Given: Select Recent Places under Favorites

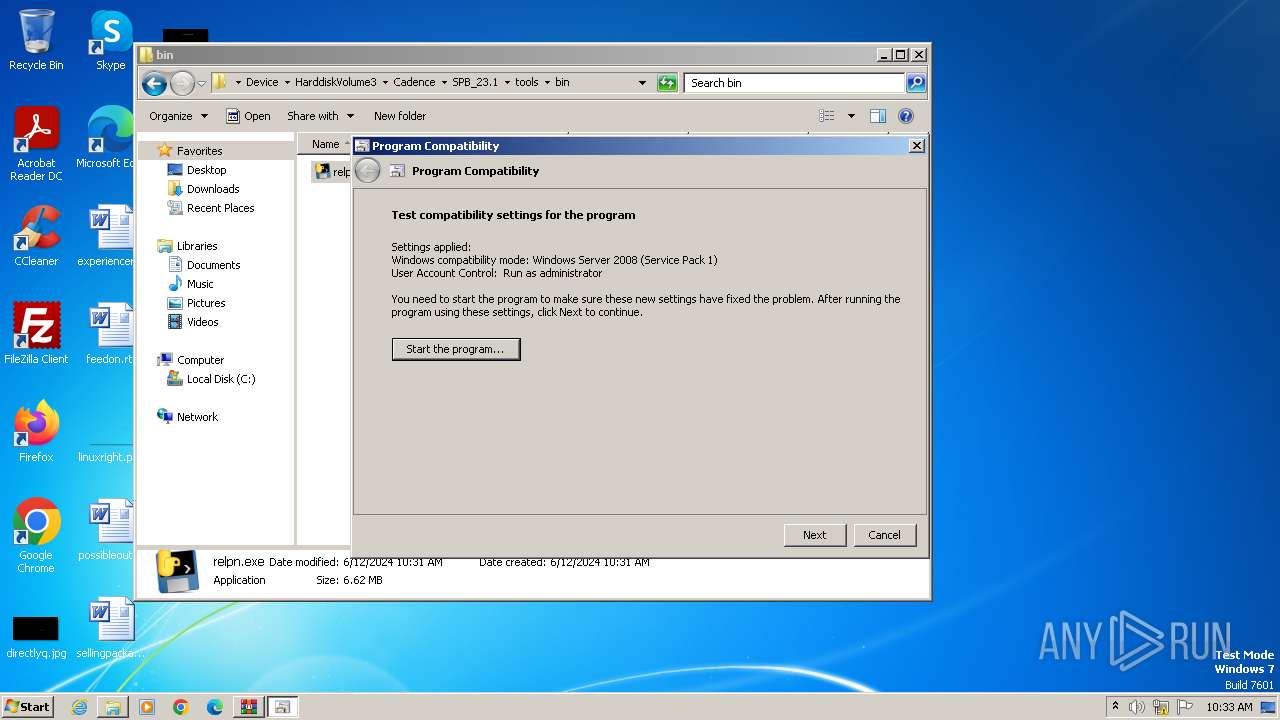Looking at the screenshot, I should tap(220, 208).
